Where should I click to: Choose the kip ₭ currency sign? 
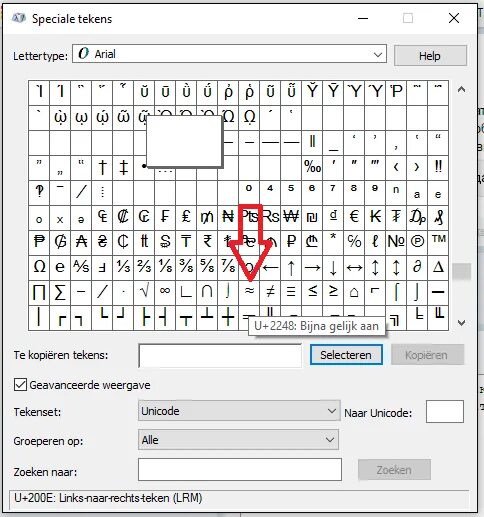[375, 217]
